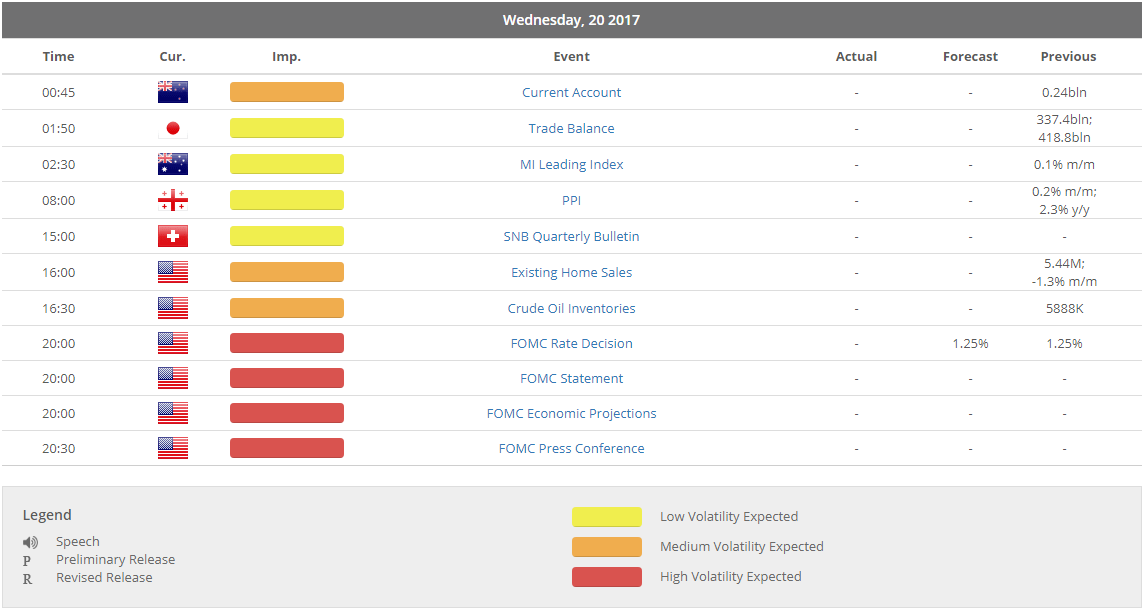Open the SNB Quarterly Bulletin link
This screenshot has width=1143, height=612.
pyautogui.click(x=571, y=236)
